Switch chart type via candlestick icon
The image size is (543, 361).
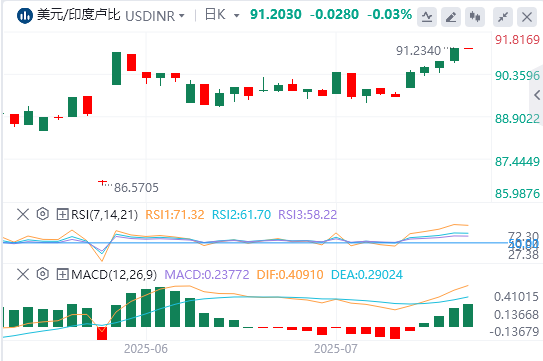coord(475,16)
